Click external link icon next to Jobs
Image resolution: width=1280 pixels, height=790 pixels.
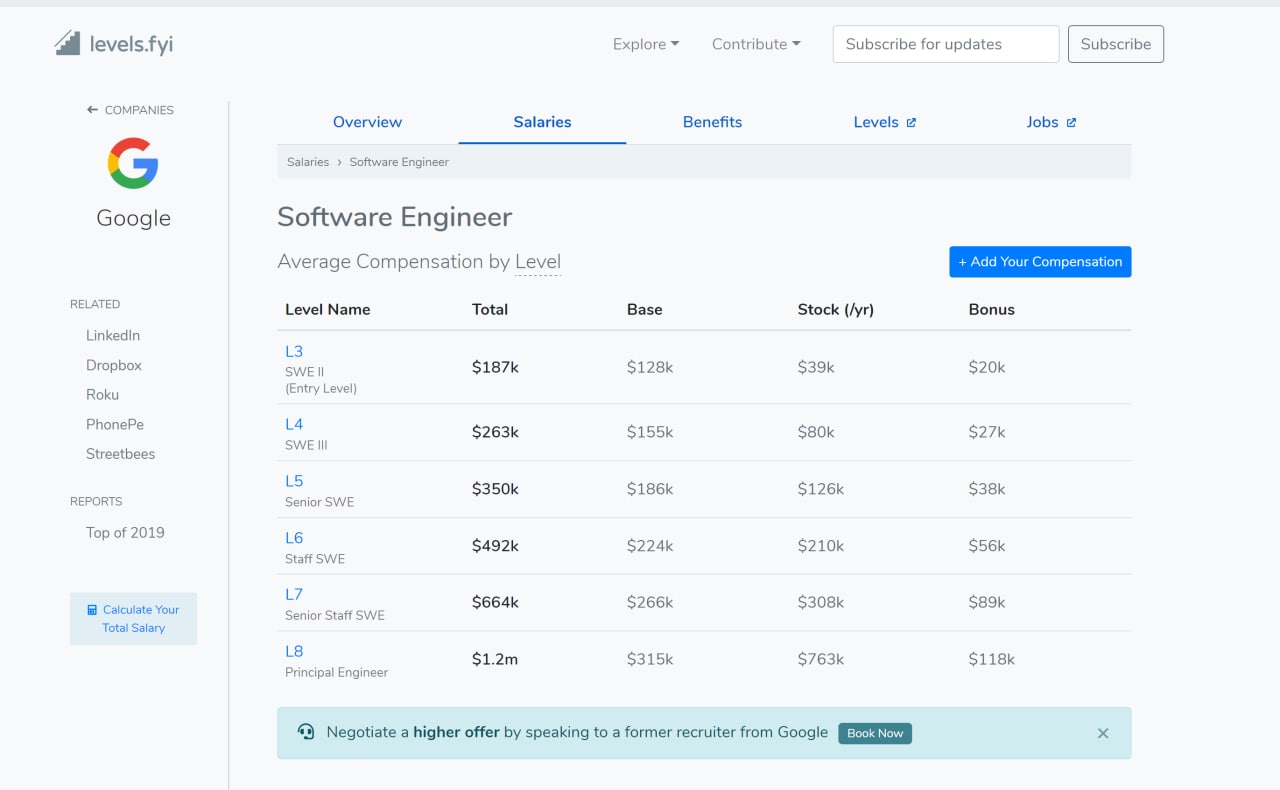(x=1071, y=123)
